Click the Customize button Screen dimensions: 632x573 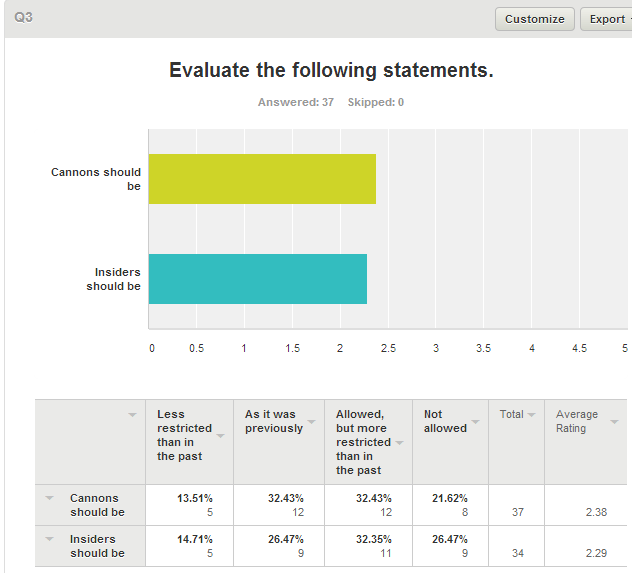pos(535,19)
